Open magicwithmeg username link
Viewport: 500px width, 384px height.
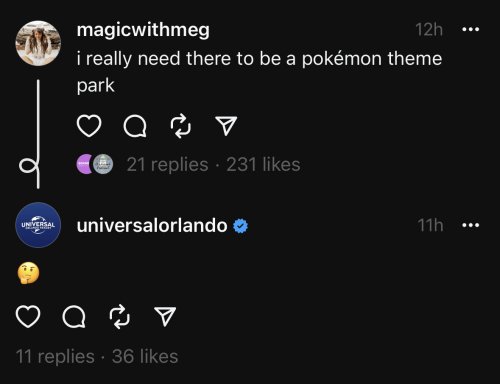(143, 30)
